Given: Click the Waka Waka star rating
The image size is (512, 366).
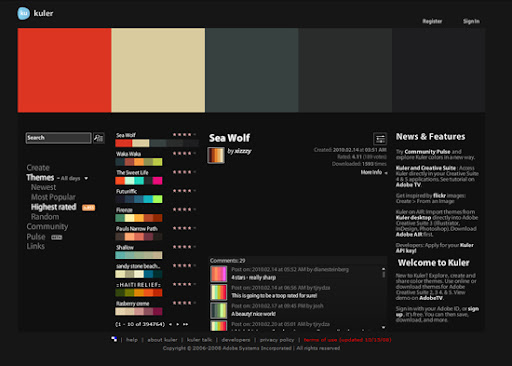Looking at the screenshot, I should coord(184,153).
